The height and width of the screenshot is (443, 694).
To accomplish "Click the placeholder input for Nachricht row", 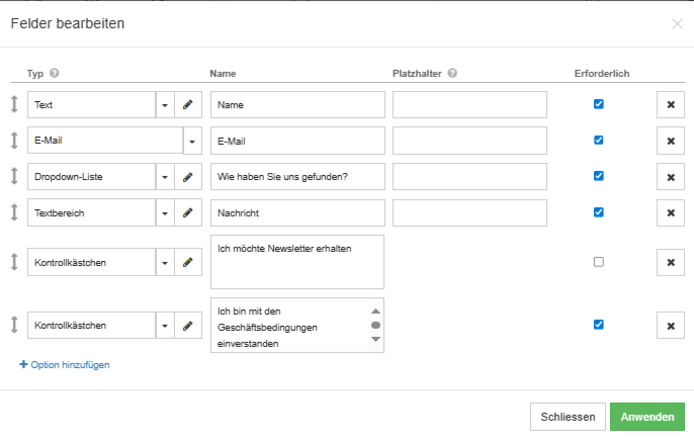I will coord(470,213).
